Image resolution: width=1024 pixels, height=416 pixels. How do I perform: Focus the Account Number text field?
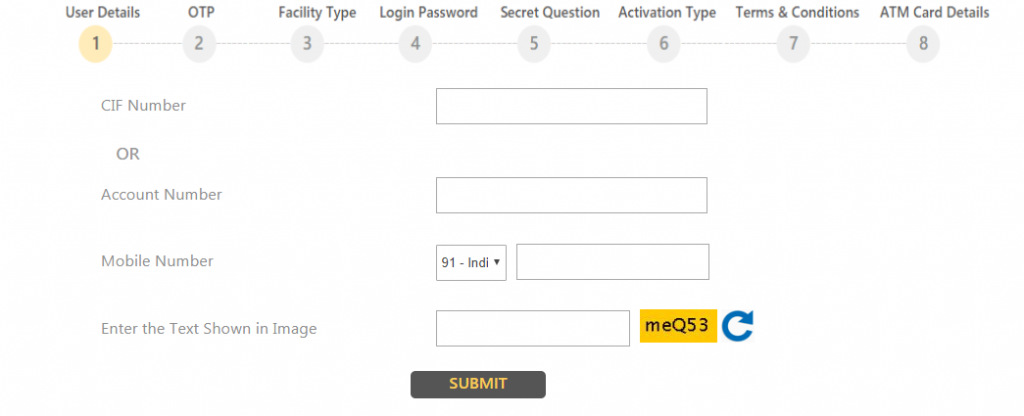point(571,195)
